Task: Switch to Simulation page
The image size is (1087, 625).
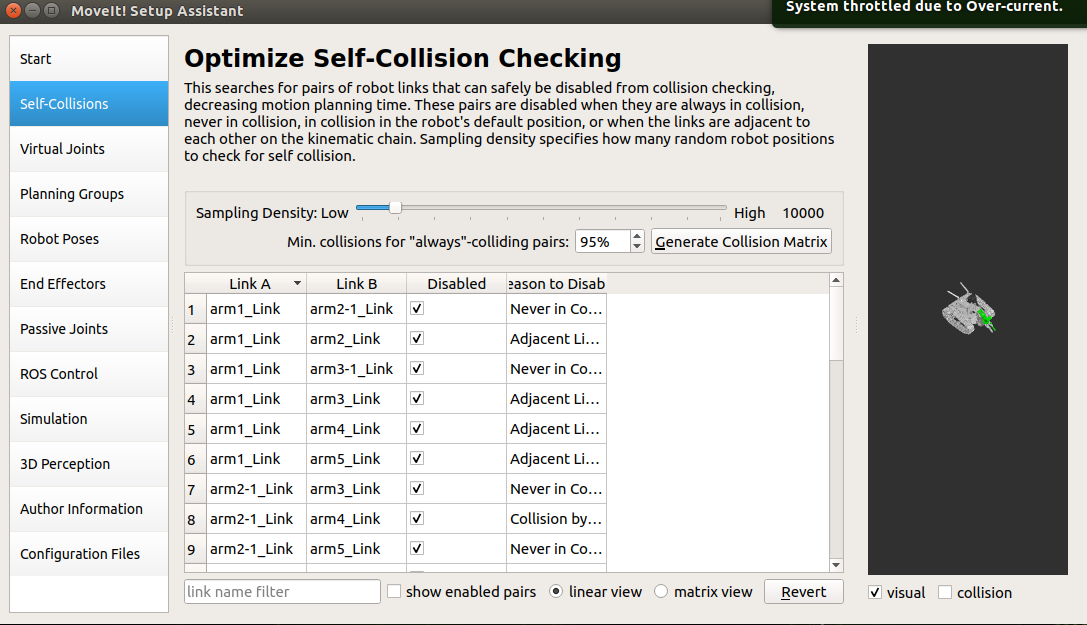Action: click(x=89, y=419)
